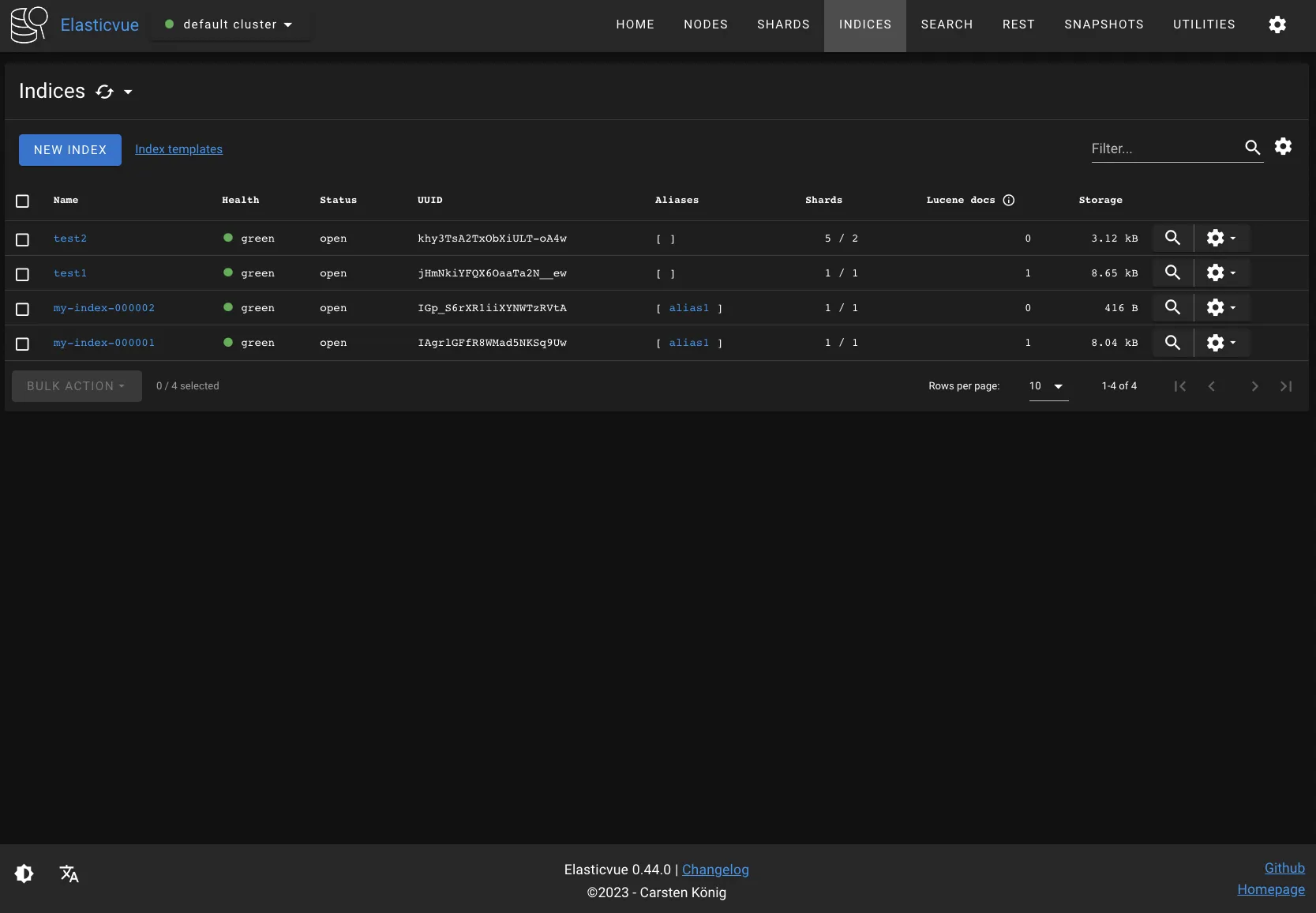Select the Indices tab
Image resolution: width=1316 pixels, height=913 pixels.
tap(865, 24)
